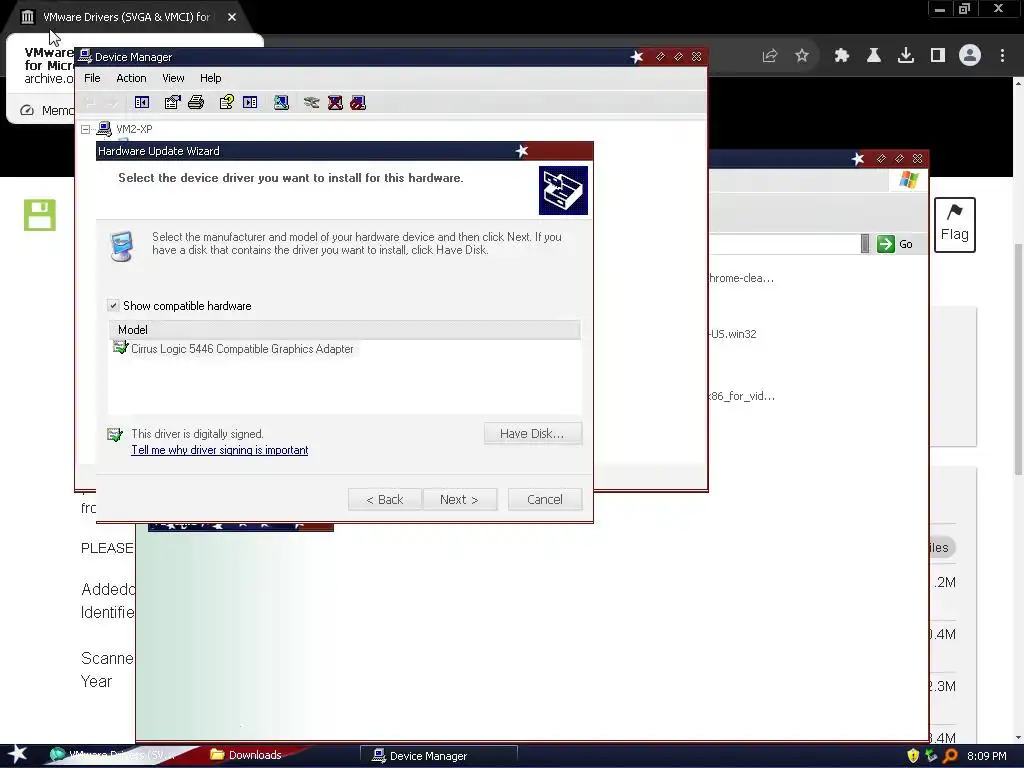Uncheck Show compatible hardware checkbox
The image size is (1024, 768).
[x=113, y=306]
